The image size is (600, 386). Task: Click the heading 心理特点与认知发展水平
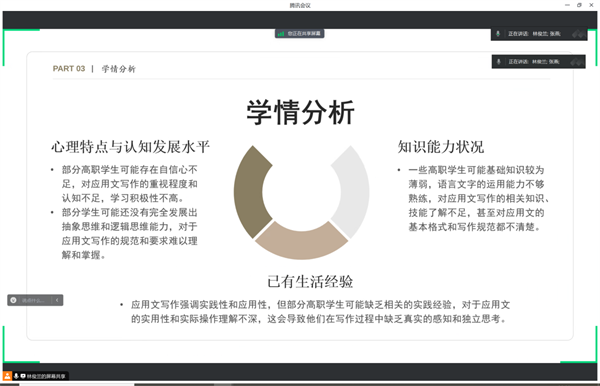(x=130, y=147)
